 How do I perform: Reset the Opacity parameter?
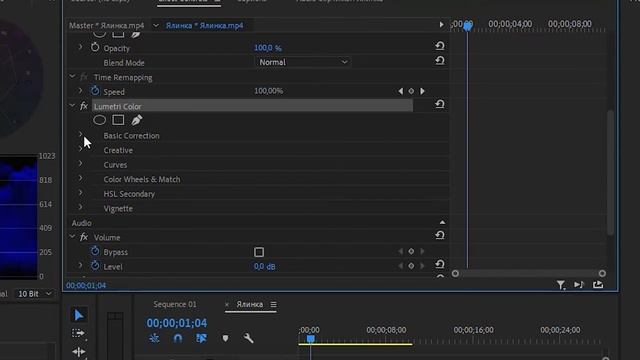[x=440, y=46]
